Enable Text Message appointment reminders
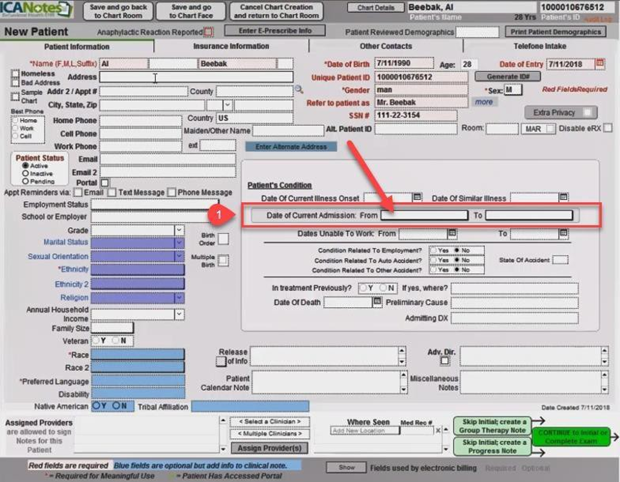This screenshot has width=620, height=482. [x=111, y=192]
